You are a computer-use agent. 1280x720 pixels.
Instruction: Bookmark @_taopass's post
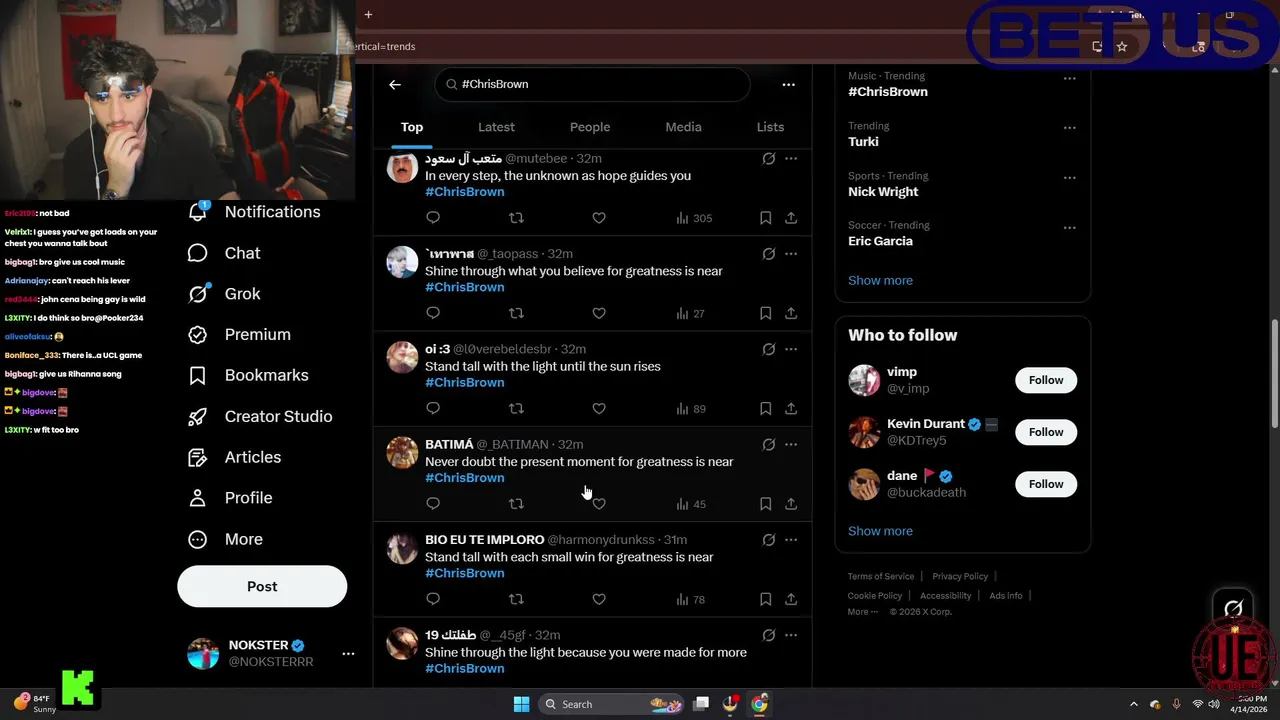coord(765,313)
